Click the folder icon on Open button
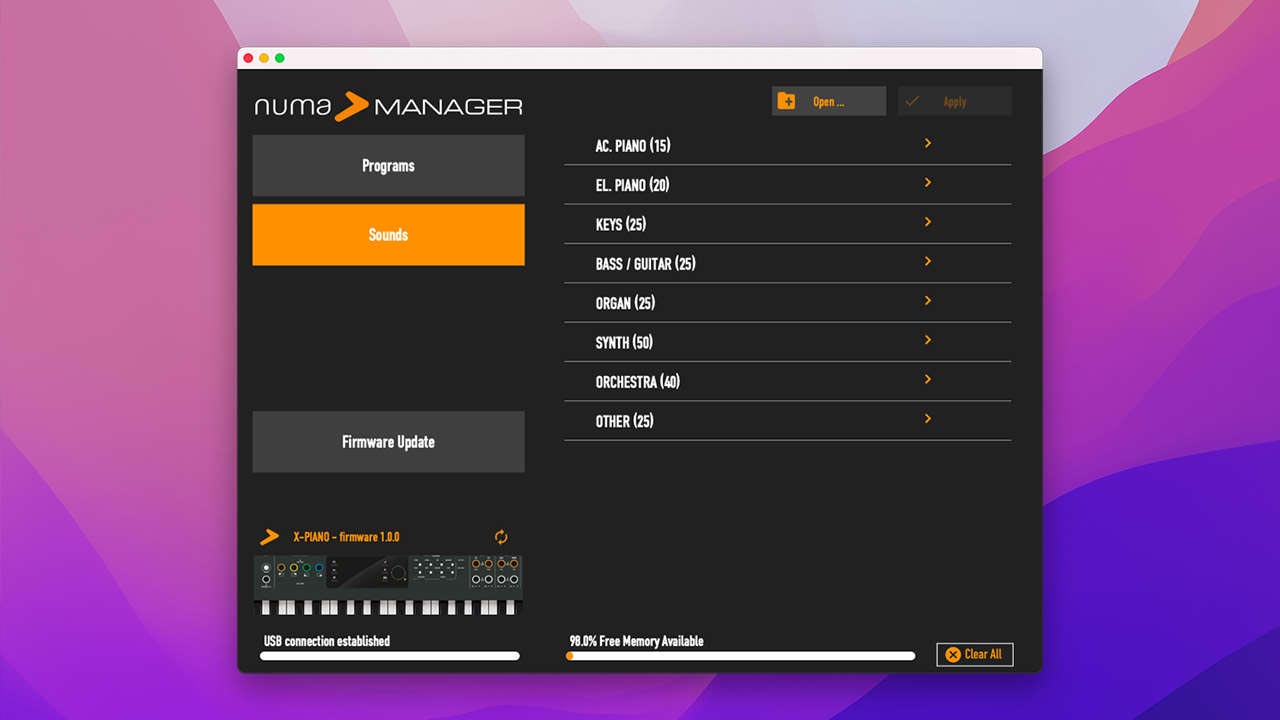Screen dimensions: 1280x720 (787, 101)
